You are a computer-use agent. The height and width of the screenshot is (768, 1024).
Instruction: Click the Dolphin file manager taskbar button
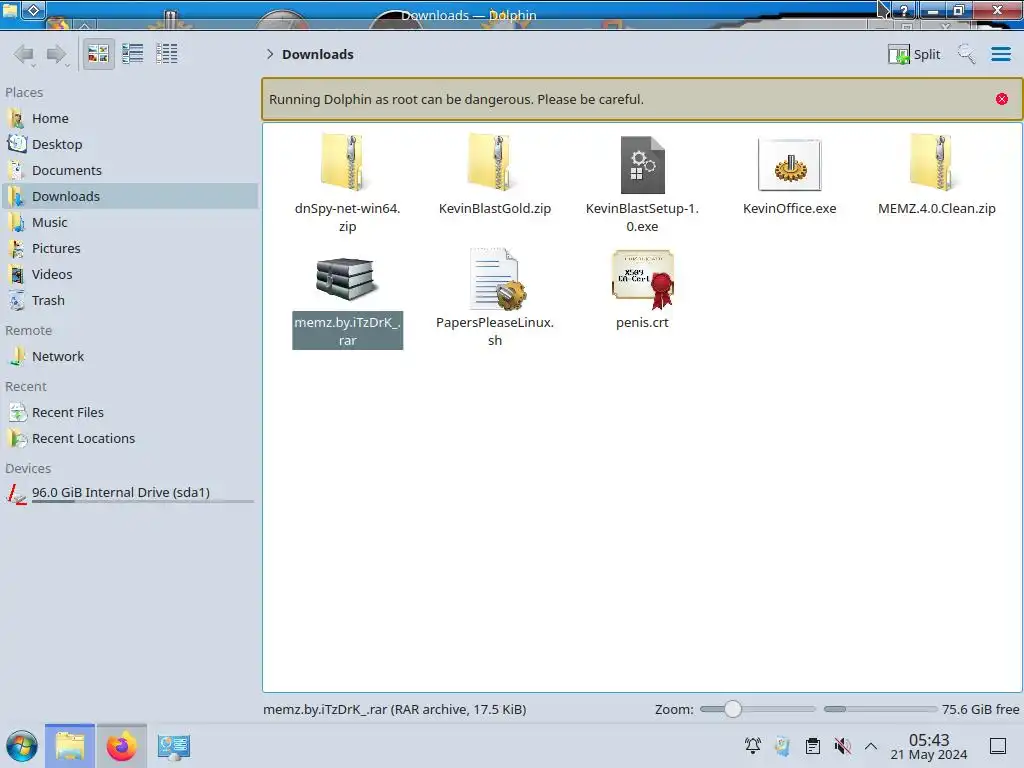click(70, 746)
